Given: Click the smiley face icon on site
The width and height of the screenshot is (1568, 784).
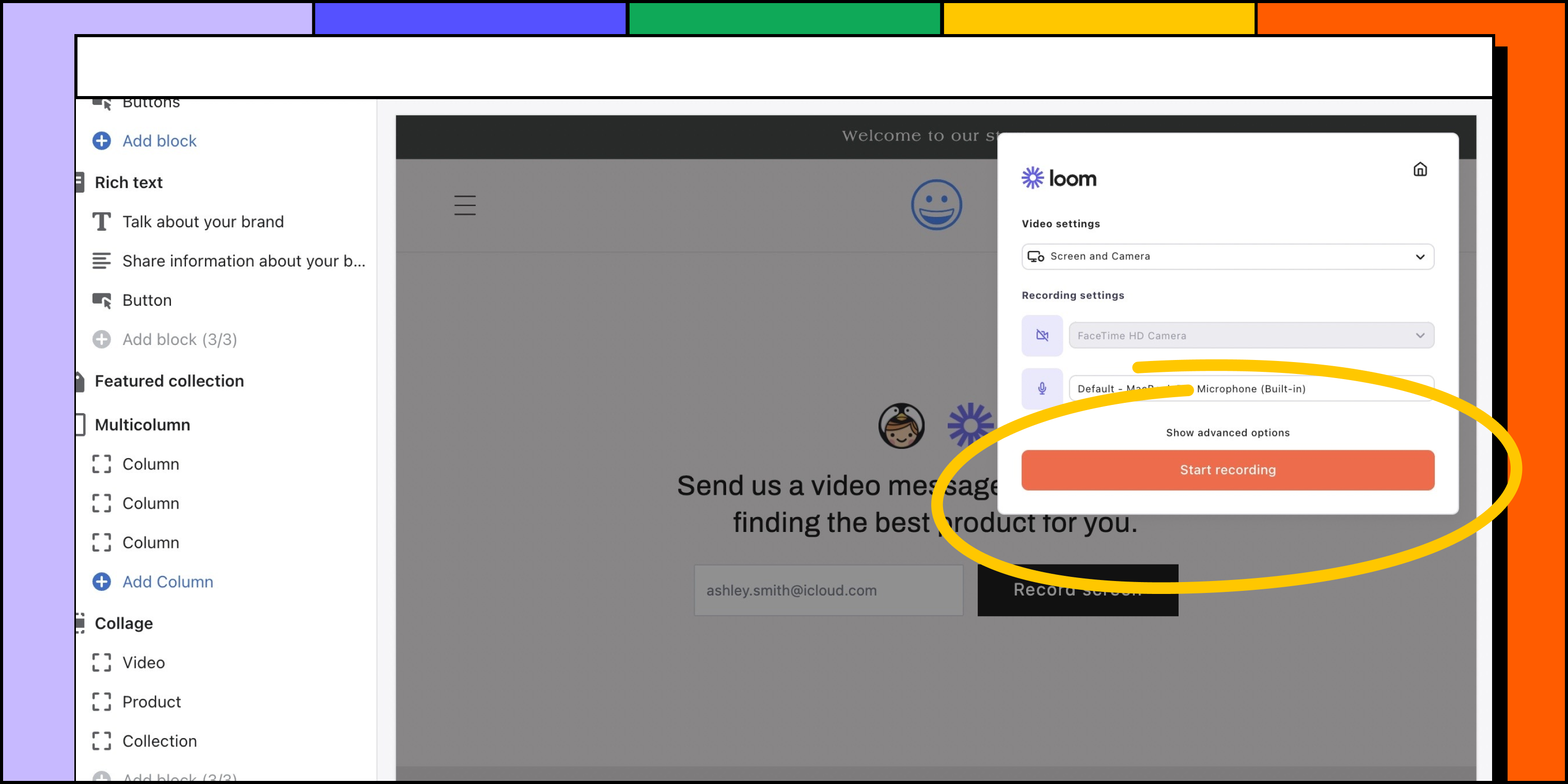Looking at the screenshot, I should [936, 205].
